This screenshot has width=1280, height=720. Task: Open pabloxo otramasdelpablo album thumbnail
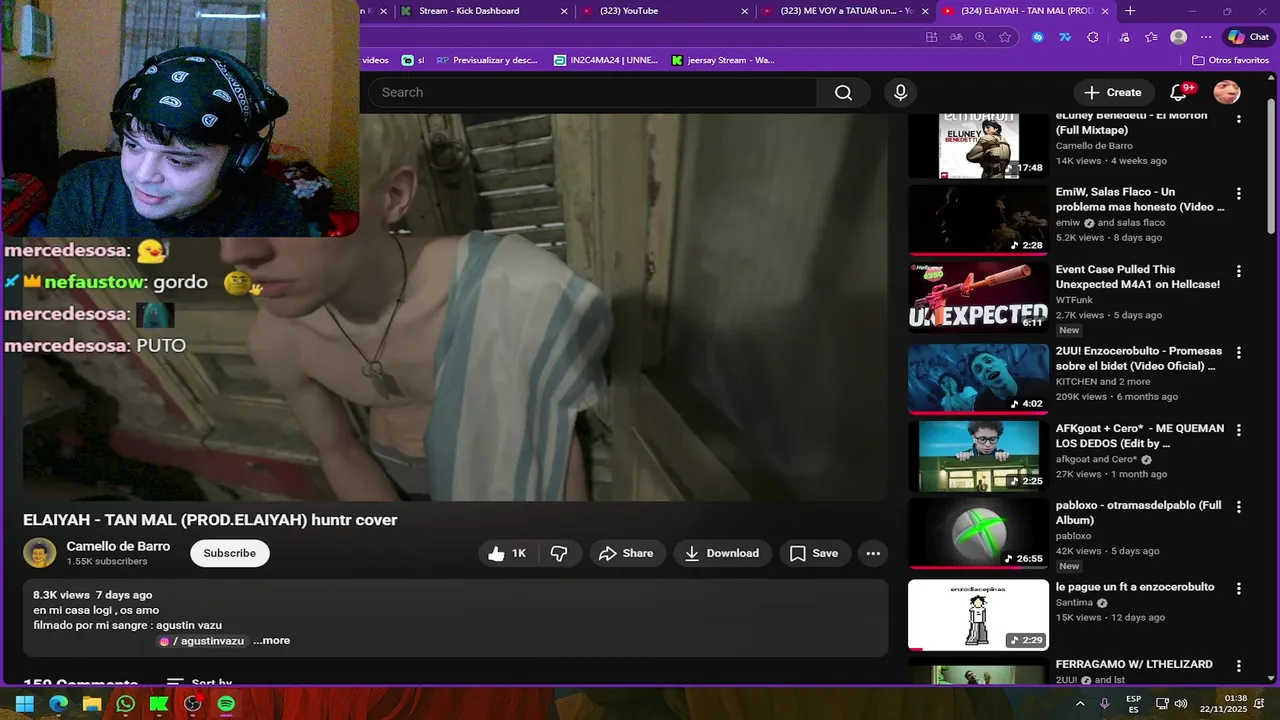(x=978, y=533)
